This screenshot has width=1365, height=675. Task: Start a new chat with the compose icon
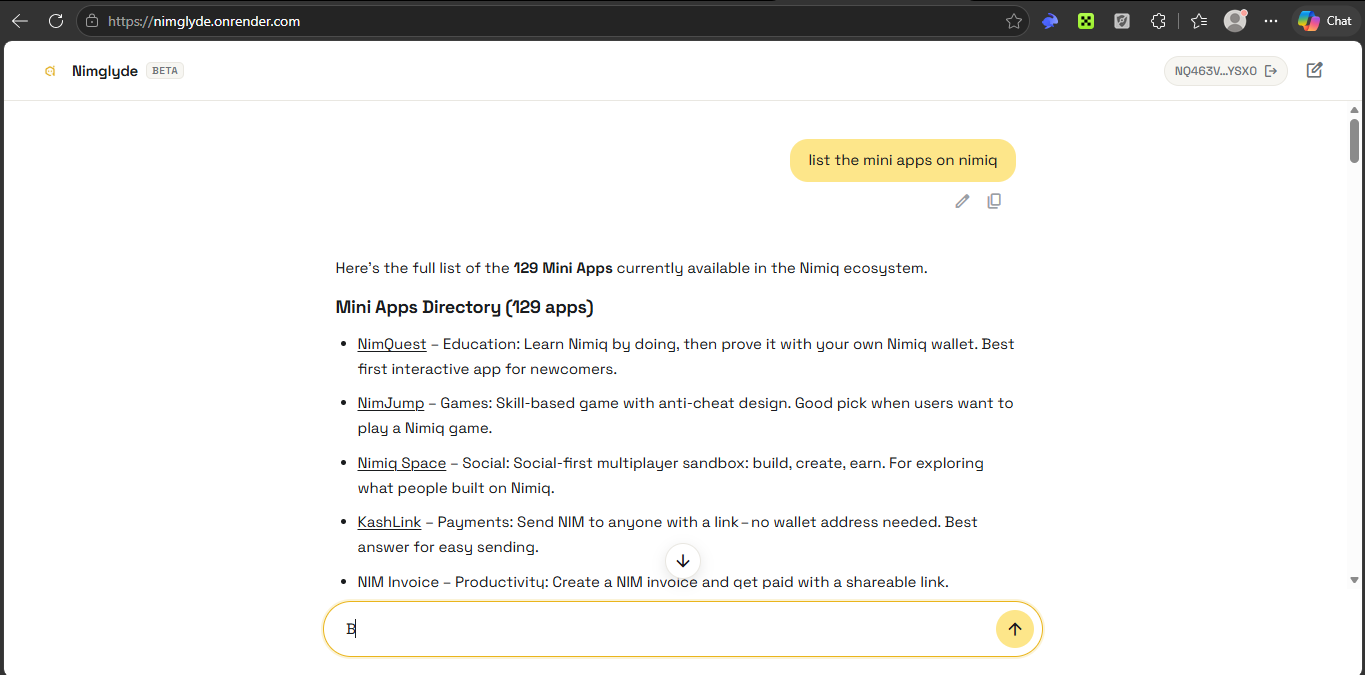[x=1315, y=70]
